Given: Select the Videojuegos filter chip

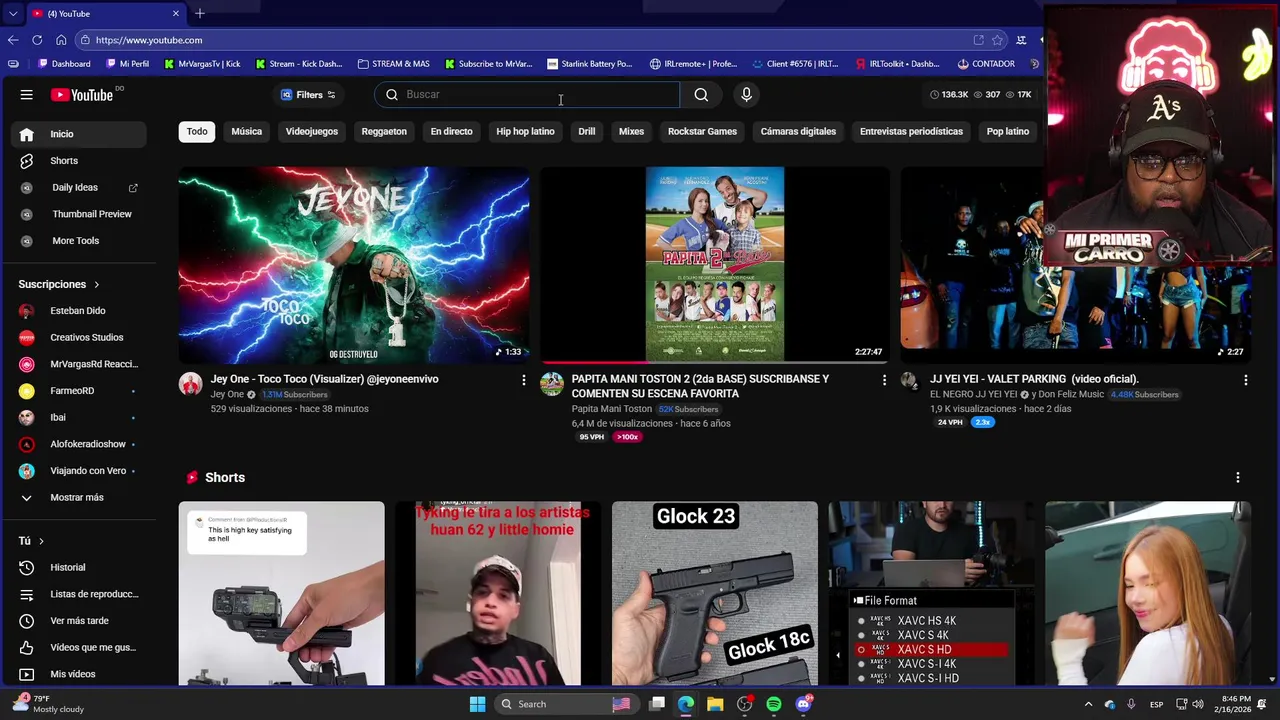Looking at the screenshot, I should (311, 131).
